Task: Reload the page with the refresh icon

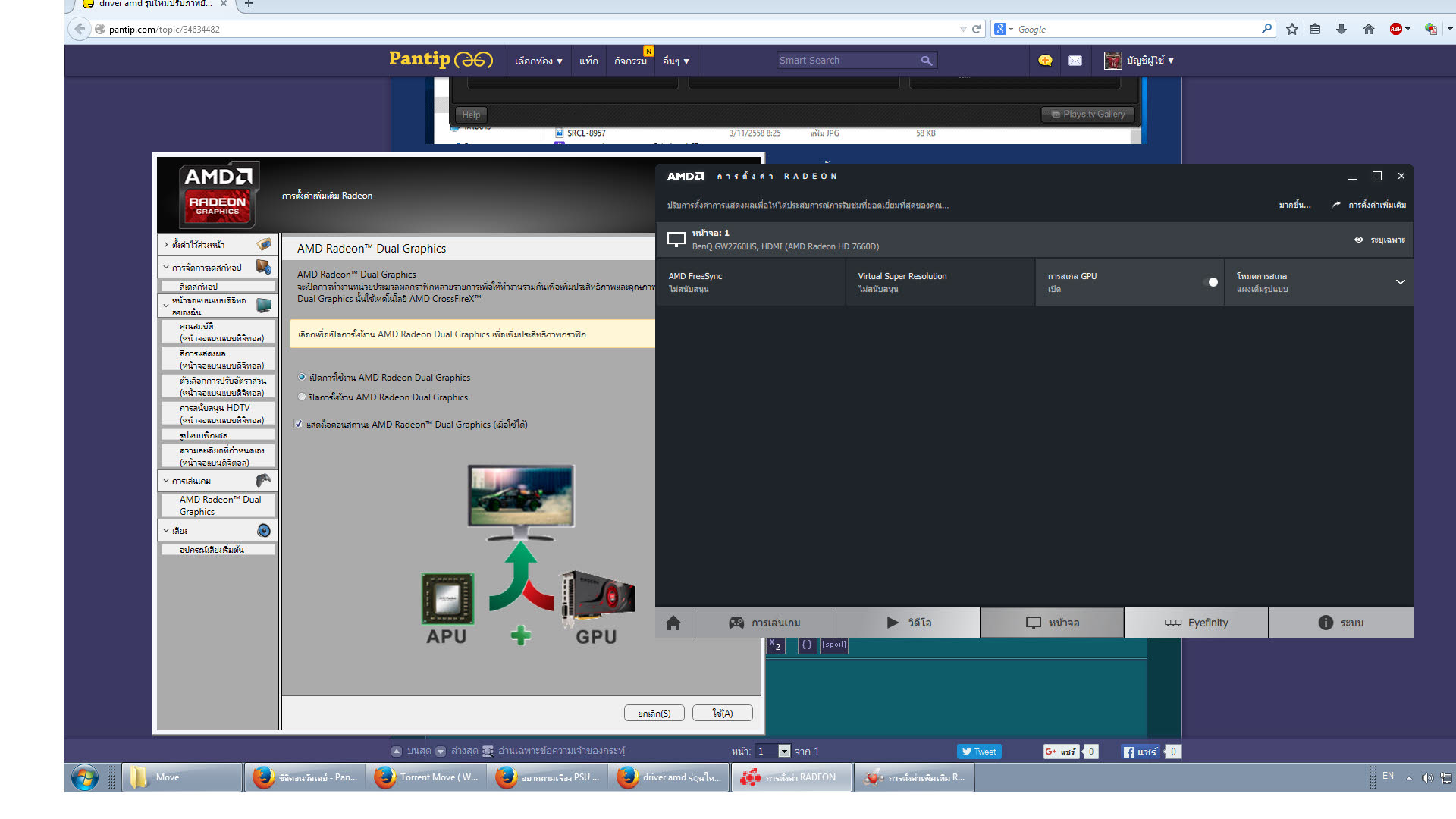Action: click(976, 29)
